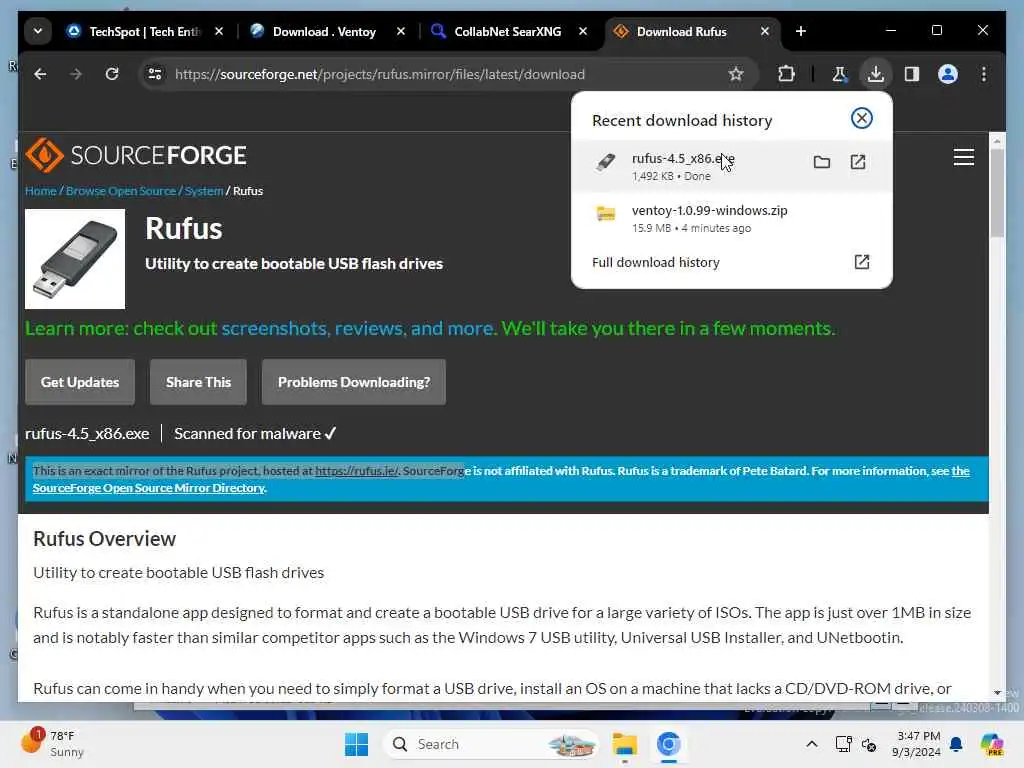Switch to the Download . Ventoy tab
Image resolution: width=1024 pixels, height=768 pixels.
tap(324, 31)
